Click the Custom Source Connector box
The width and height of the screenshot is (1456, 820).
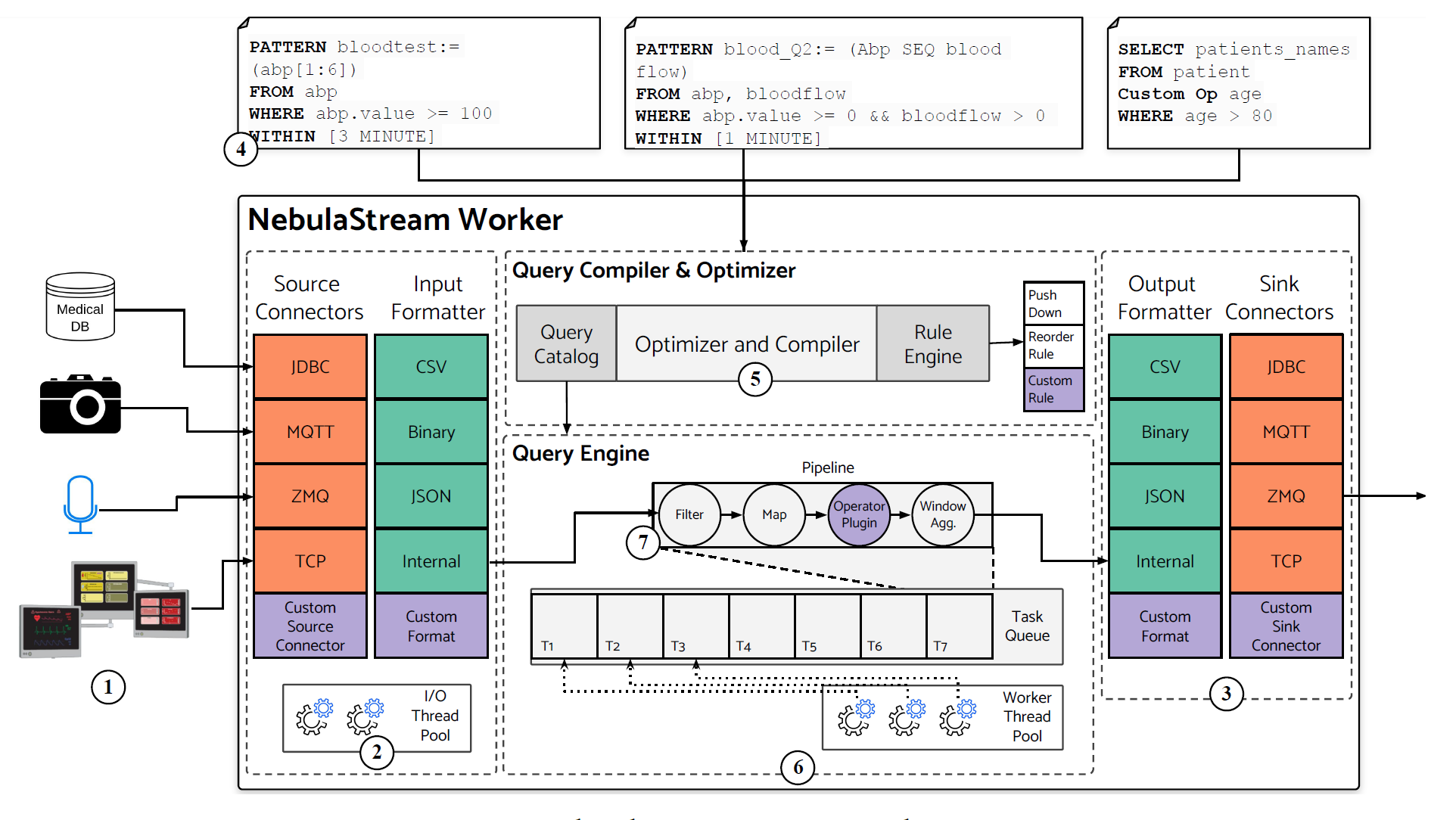(310, 626)
